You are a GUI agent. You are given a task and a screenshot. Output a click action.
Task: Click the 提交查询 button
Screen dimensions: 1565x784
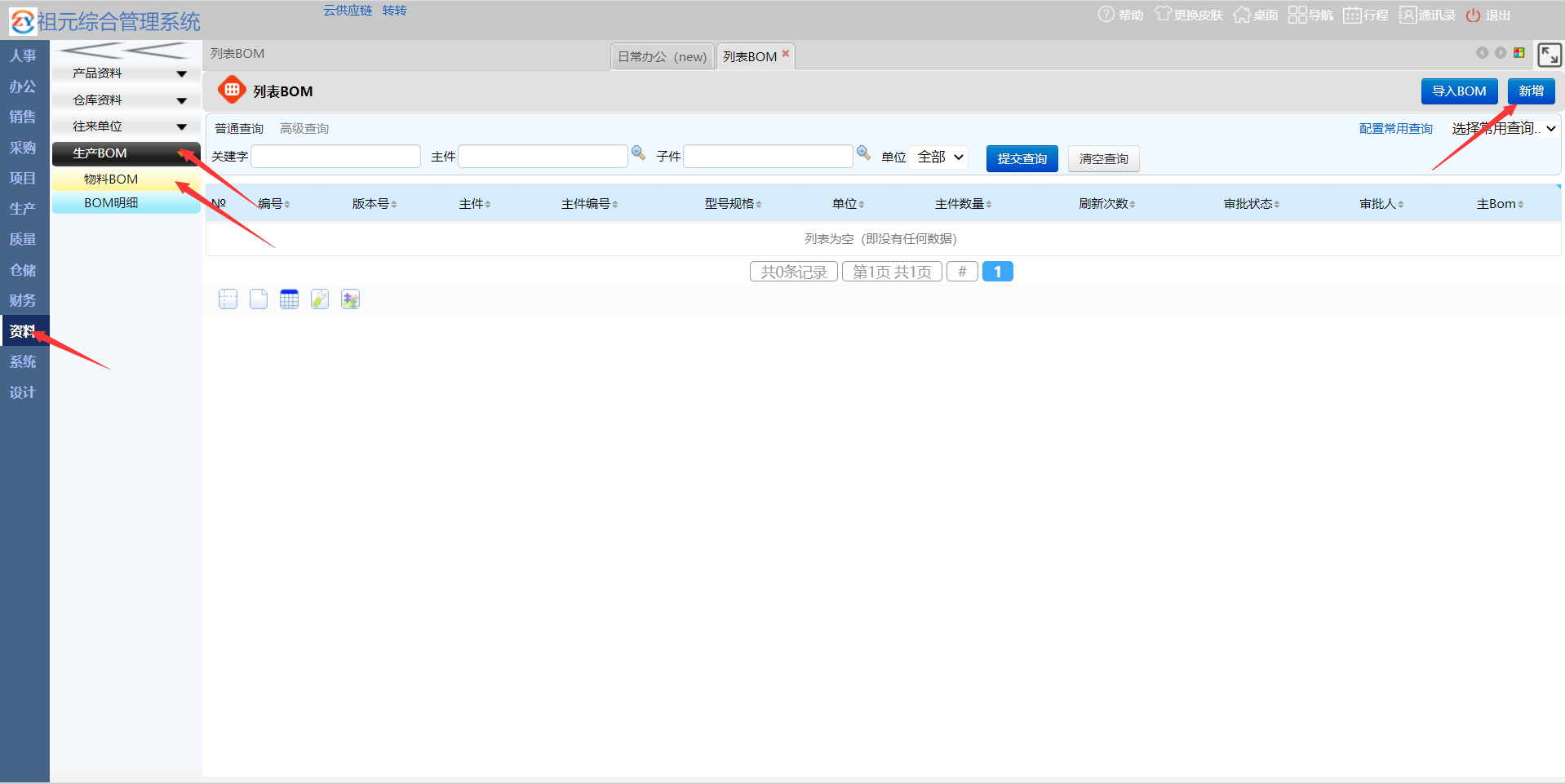pos(1022,159)
